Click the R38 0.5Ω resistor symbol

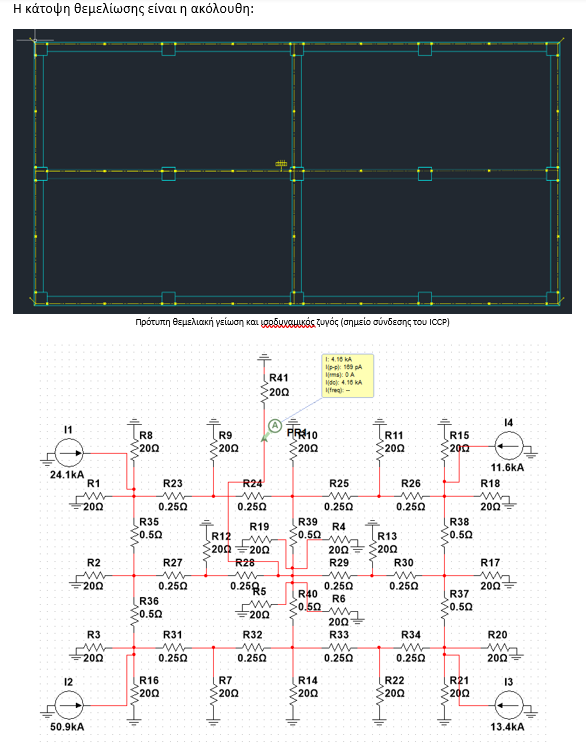[444, 535]
